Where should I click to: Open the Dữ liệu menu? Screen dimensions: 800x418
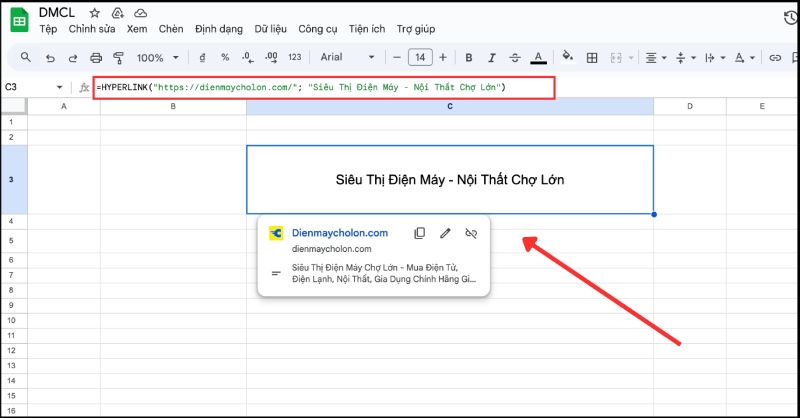[270, 29]
